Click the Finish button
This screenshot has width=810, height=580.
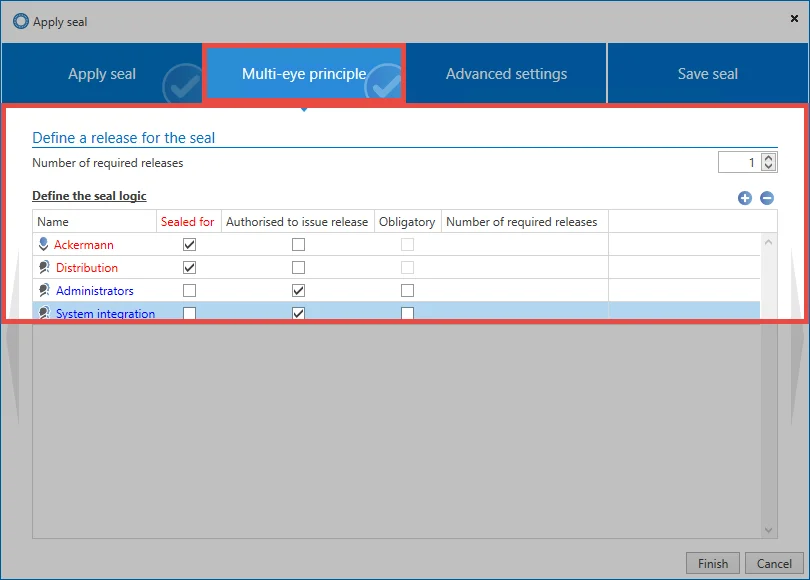point(713,563)
